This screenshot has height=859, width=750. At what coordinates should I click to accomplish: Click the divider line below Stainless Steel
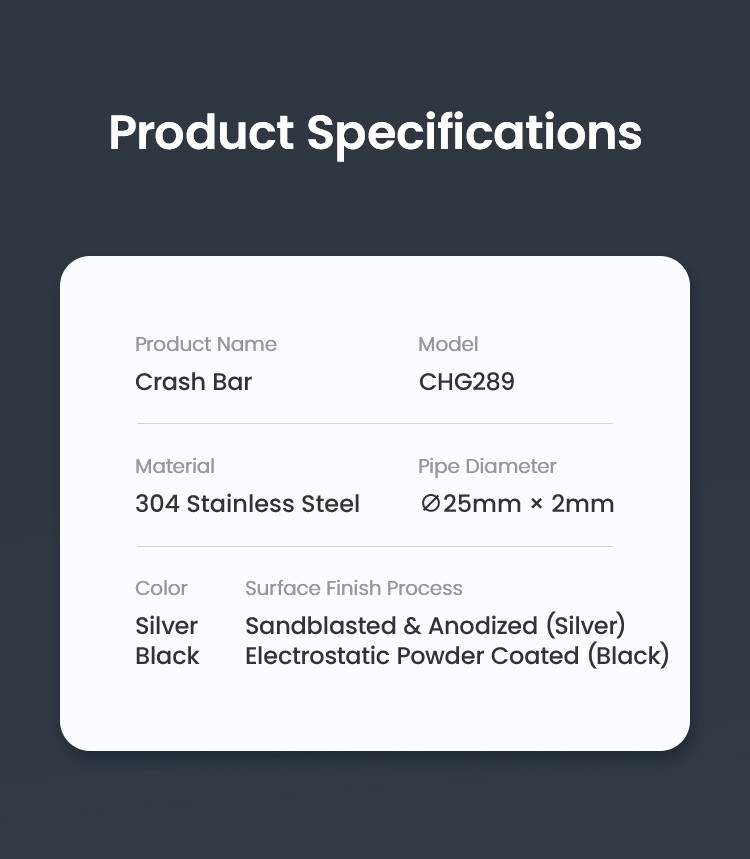(x=374, y=546)
